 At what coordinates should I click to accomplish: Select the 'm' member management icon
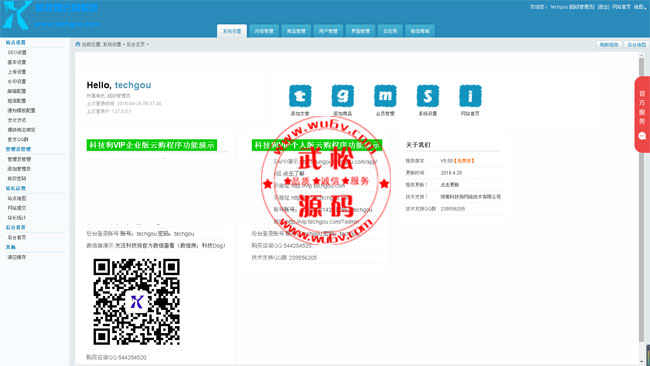(385, 96)
